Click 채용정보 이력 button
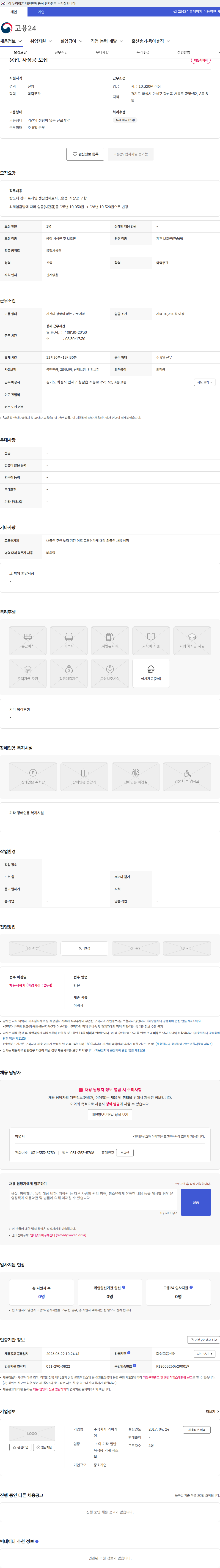 tap(197, 1430)
